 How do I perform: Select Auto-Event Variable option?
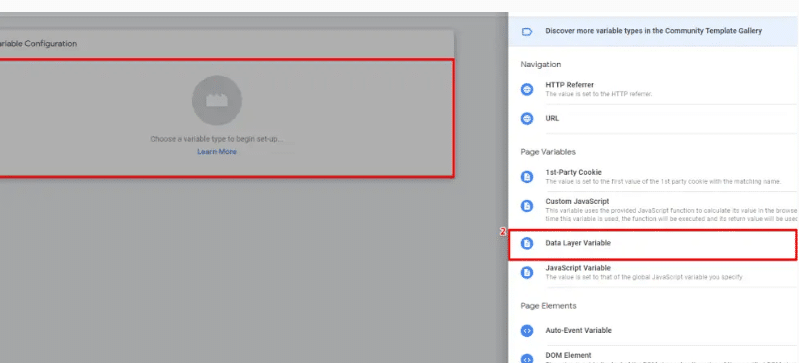pos(653,331)
